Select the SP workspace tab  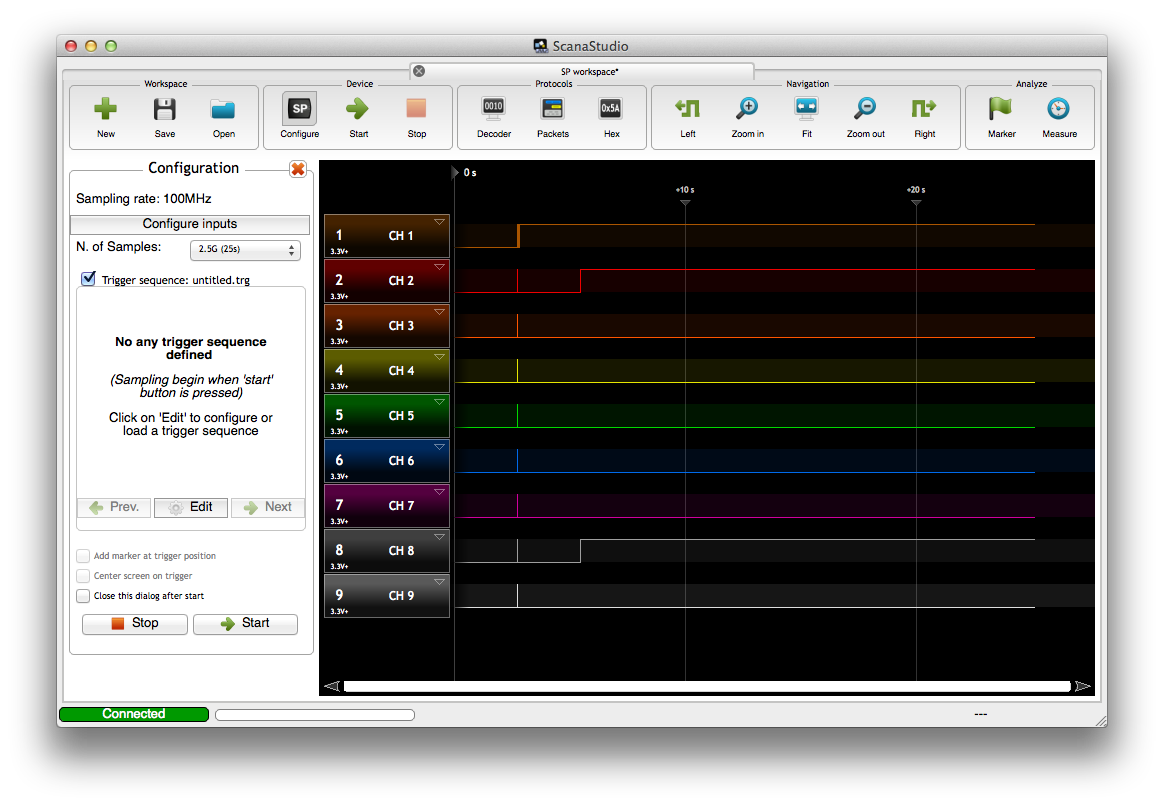[x=589, y=72]
